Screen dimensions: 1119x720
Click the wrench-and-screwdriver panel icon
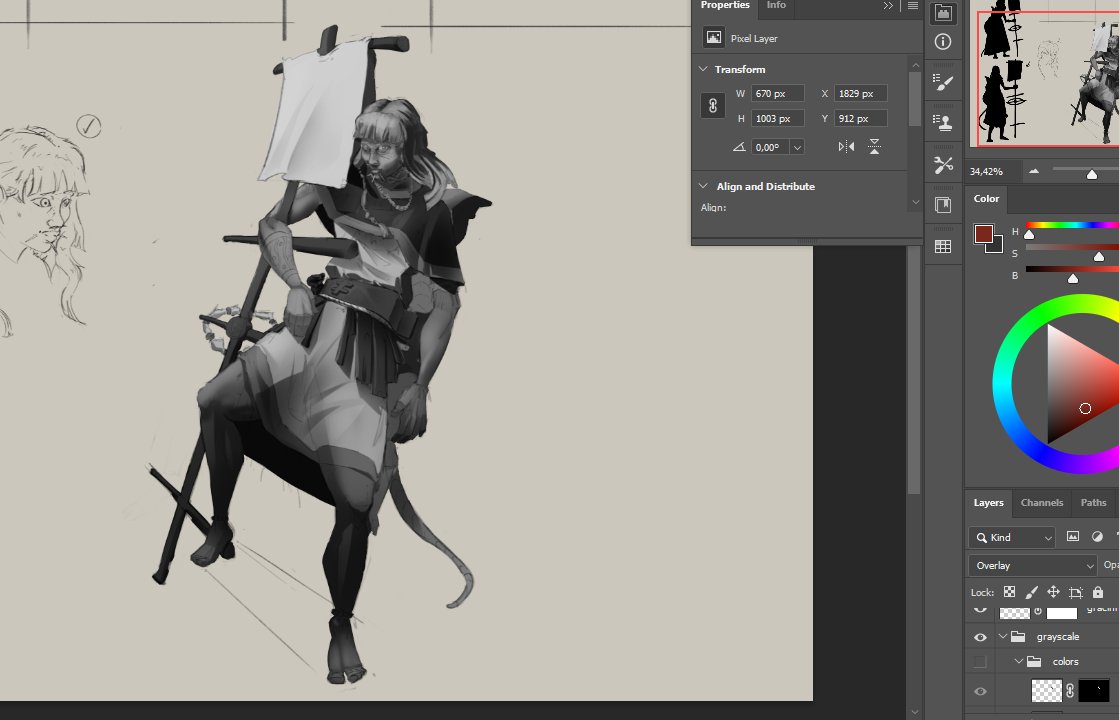tap(942, 163)
